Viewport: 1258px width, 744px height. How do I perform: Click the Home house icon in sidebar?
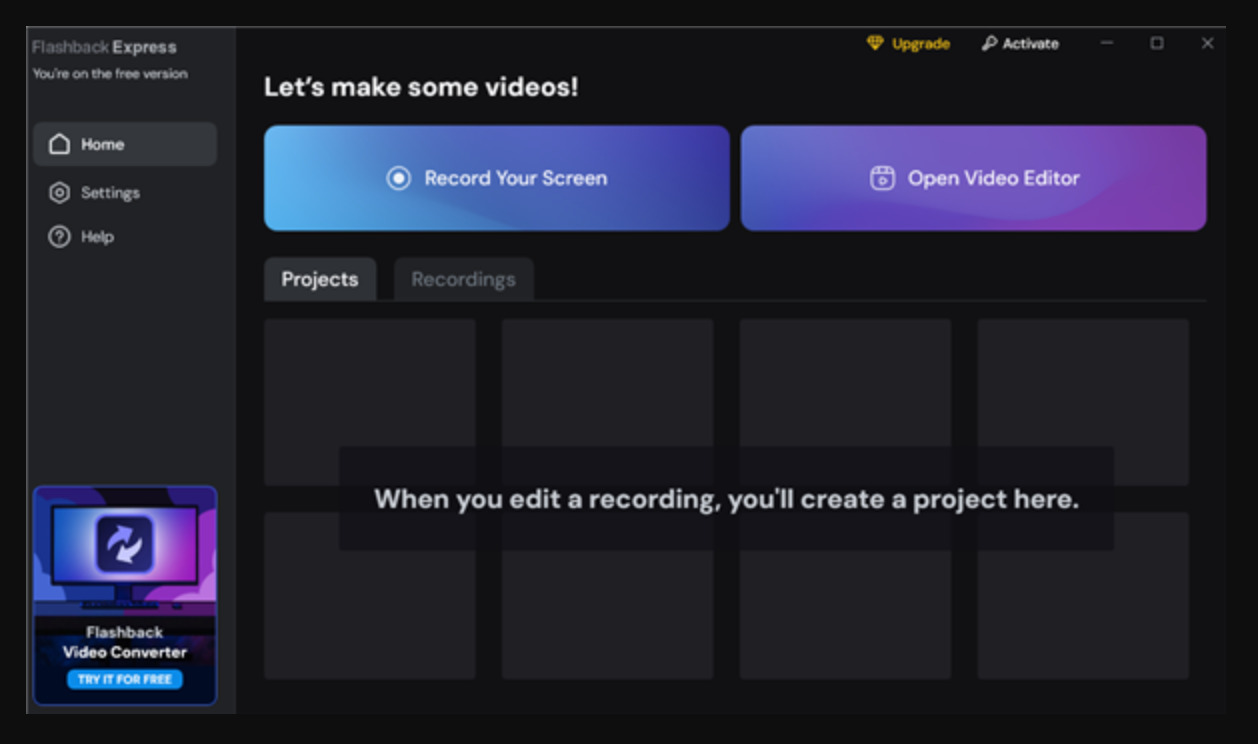click(x=60, y=144)
